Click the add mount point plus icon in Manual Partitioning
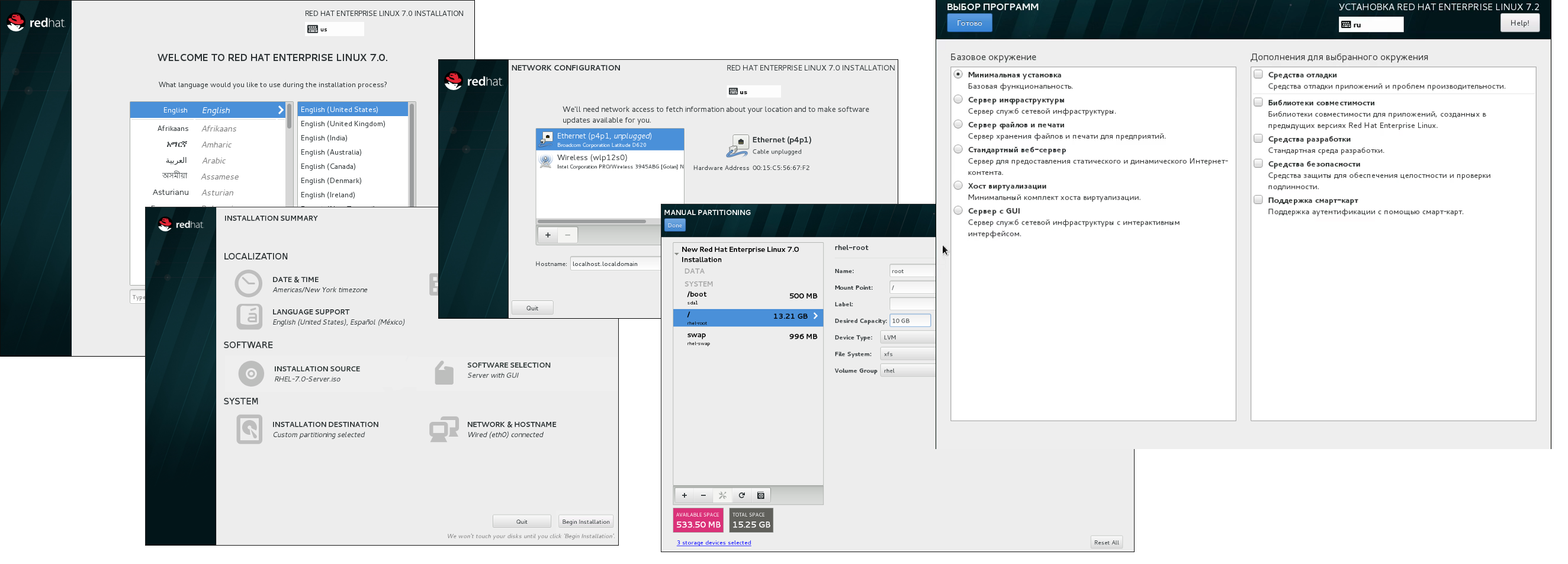 (x=684, y=495)
